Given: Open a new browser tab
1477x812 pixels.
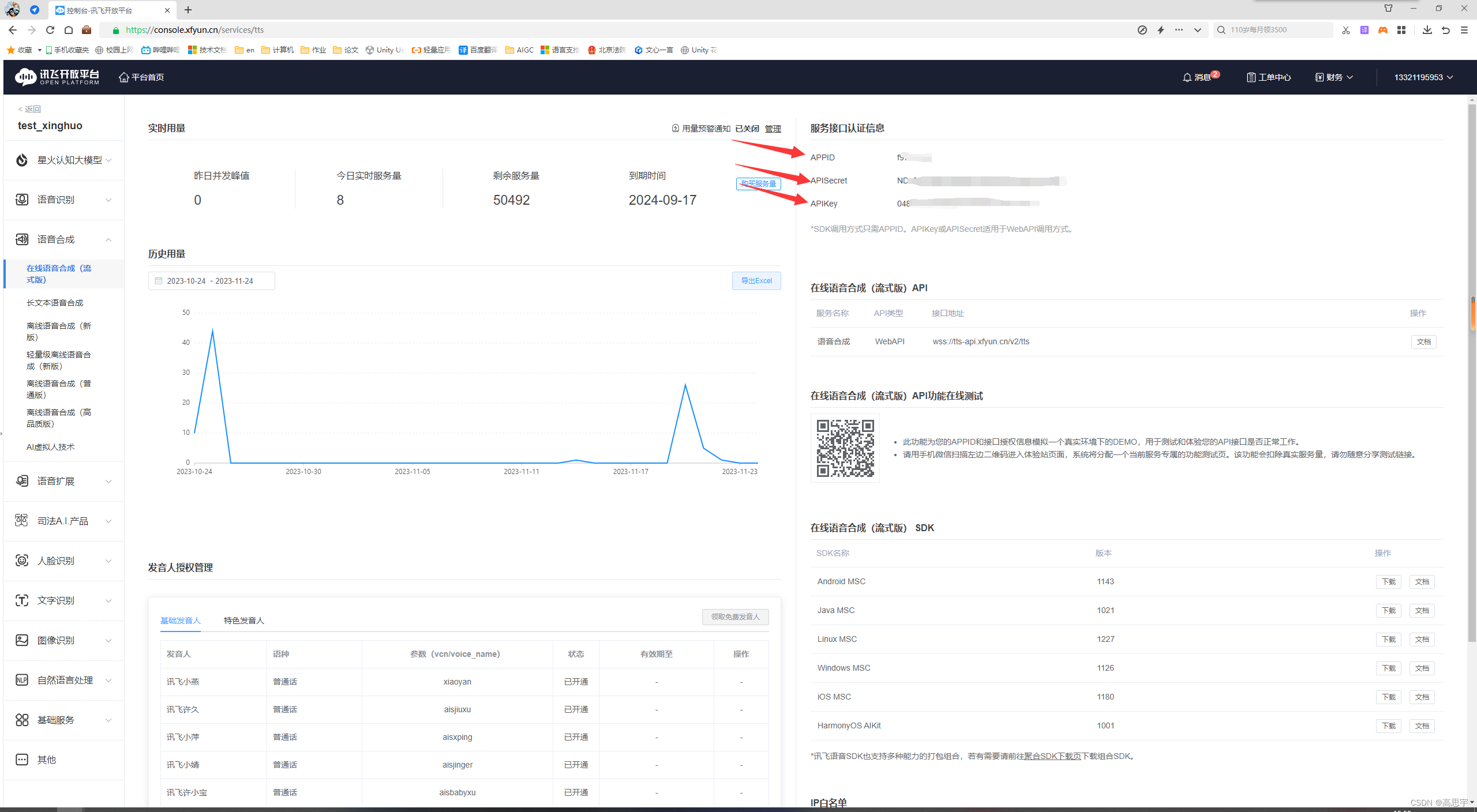Looking at the screenshot, I should tap(188, 10).
